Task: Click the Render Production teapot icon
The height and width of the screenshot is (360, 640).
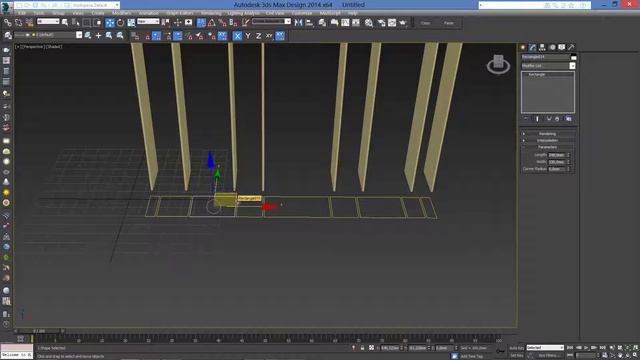Action: point(403,23)
